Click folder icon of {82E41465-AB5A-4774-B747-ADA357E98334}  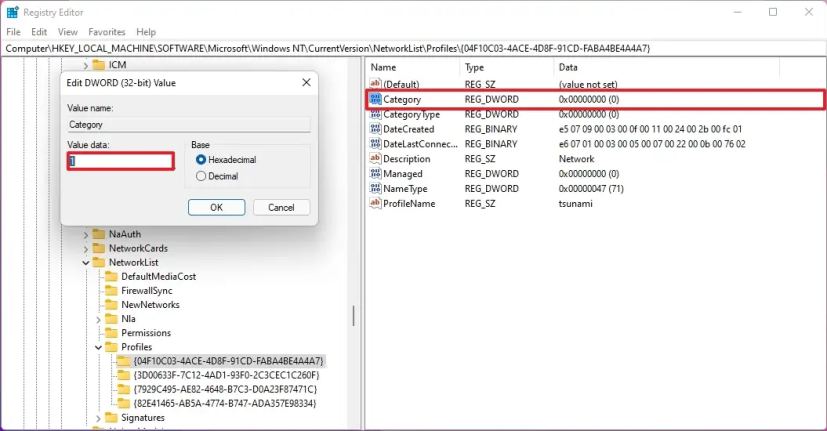pyautogui.click(x=123, y=404)
